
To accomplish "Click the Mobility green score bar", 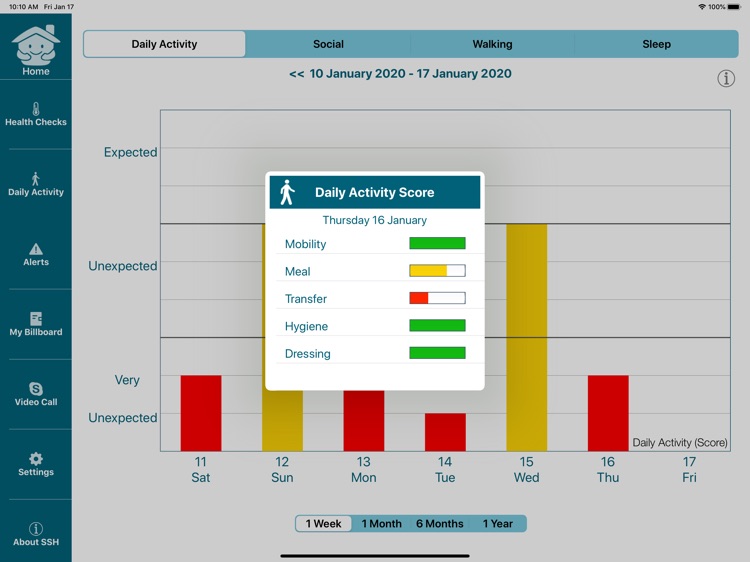I will (437, 243).
